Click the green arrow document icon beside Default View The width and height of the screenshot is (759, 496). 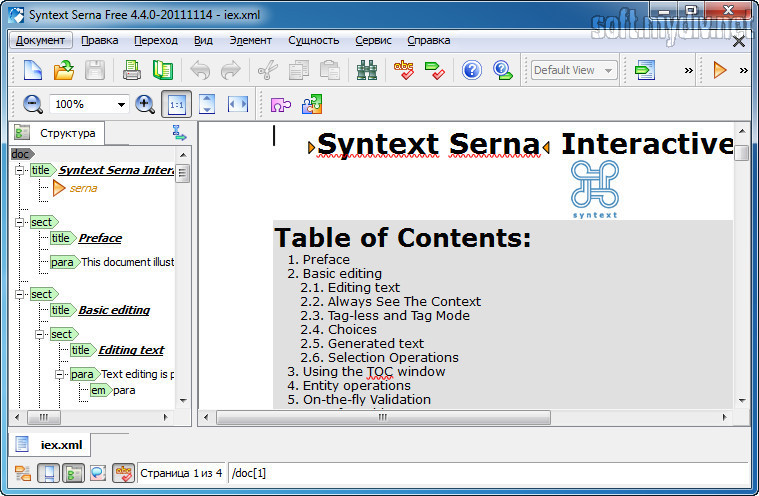coord(645,70)
